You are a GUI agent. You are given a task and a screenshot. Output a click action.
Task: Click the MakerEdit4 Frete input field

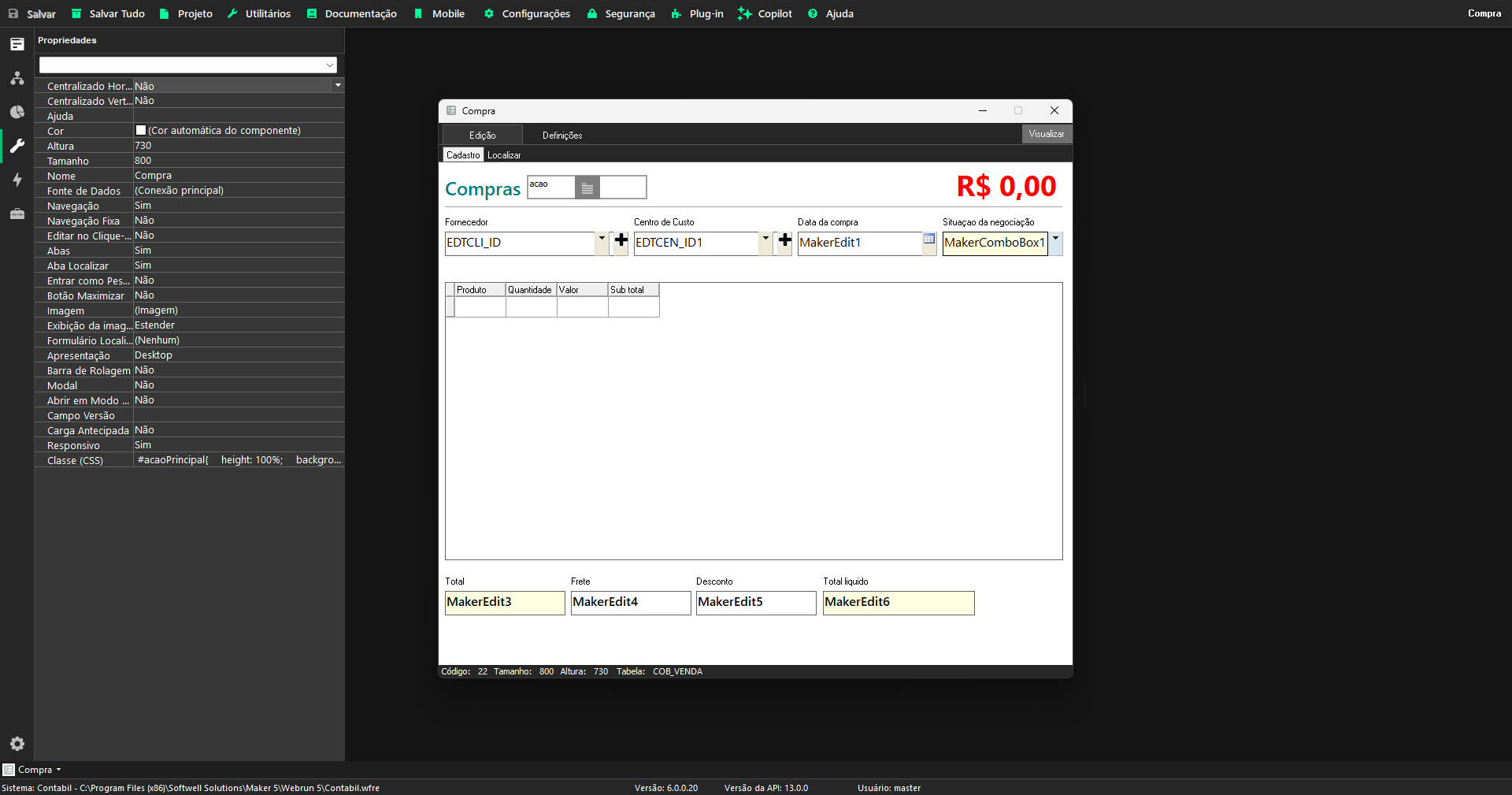coord(630,603)
